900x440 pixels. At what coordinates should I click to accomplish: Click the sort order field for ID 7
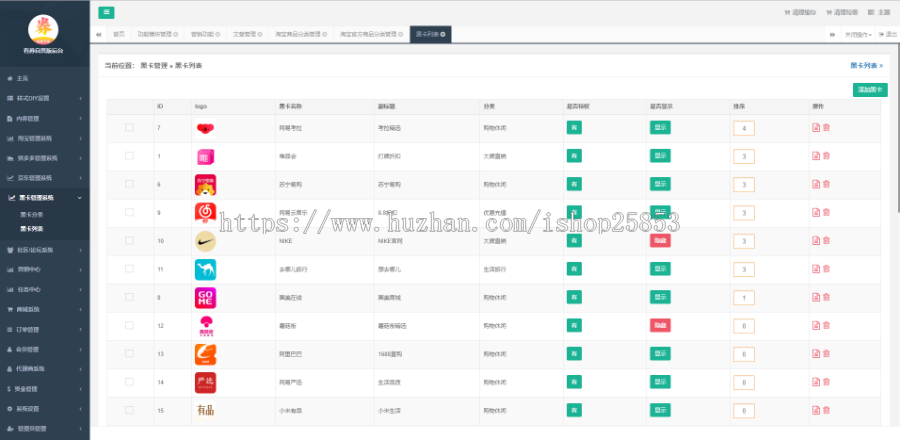click(x=743, y=128)
